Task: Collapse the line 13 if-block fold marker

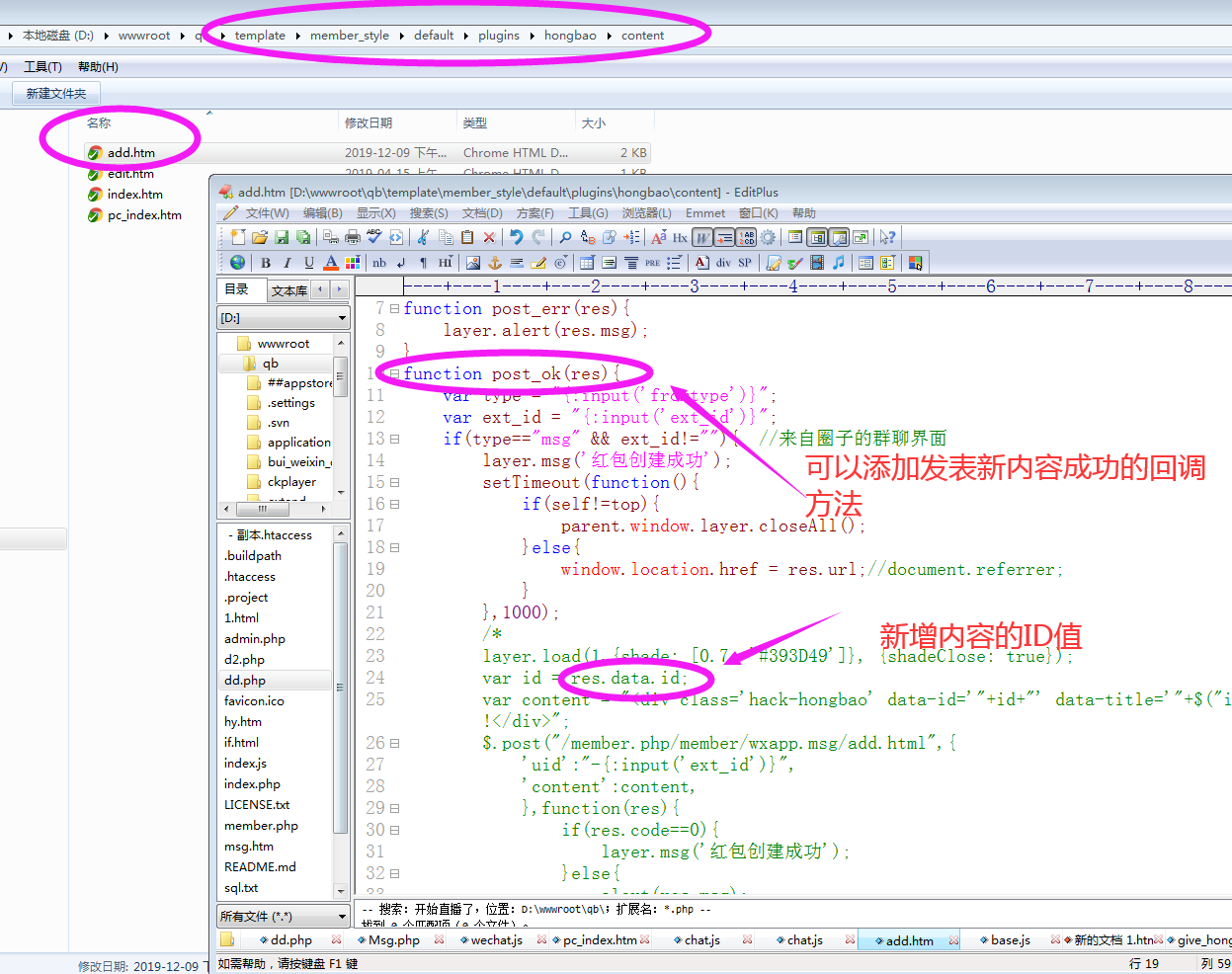Action: 394,439
